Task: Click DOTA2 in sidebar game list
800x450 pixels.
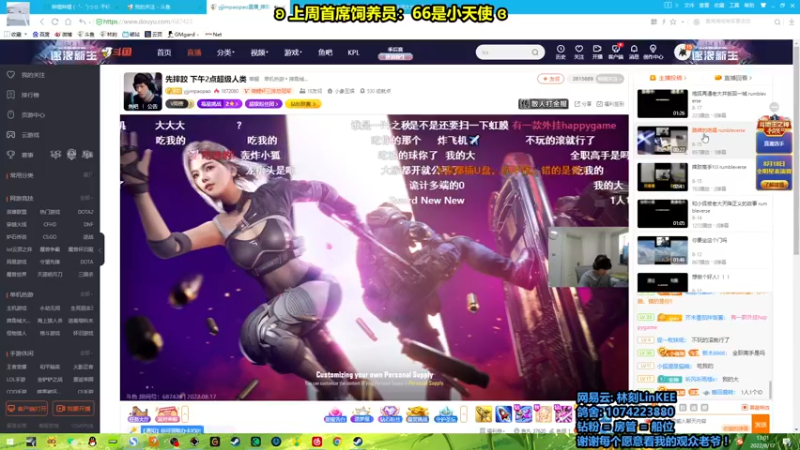Action: 85,212
